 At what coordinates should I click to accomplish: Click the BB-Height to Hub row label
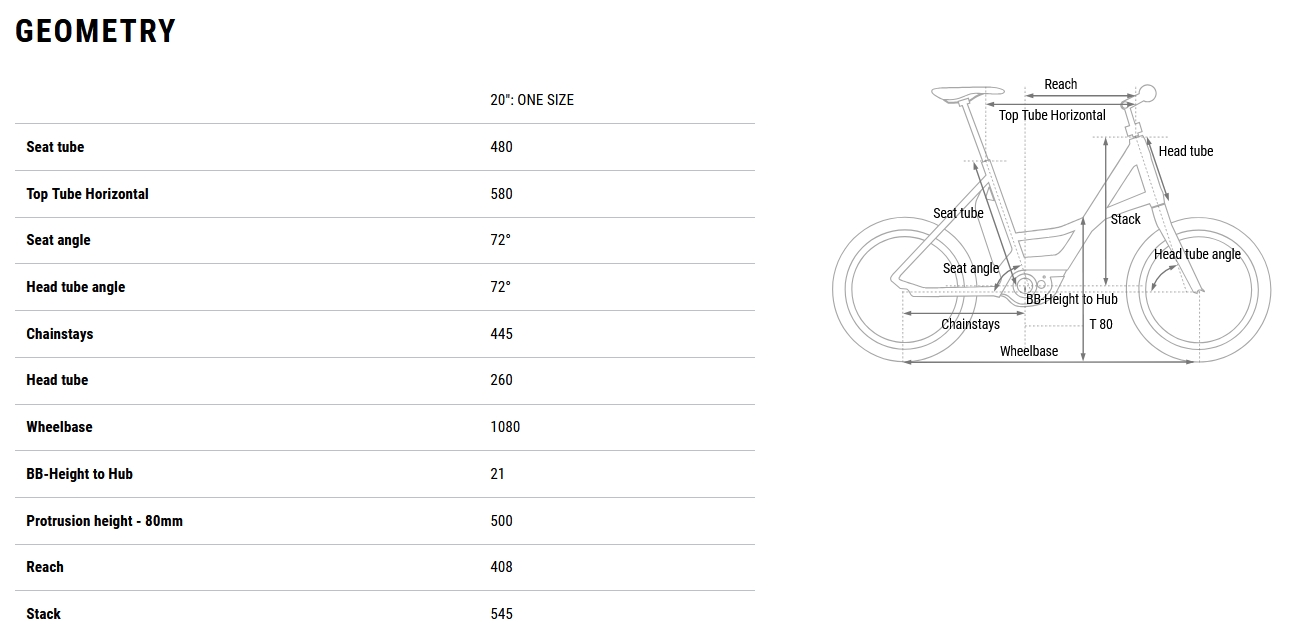[79, 474]
